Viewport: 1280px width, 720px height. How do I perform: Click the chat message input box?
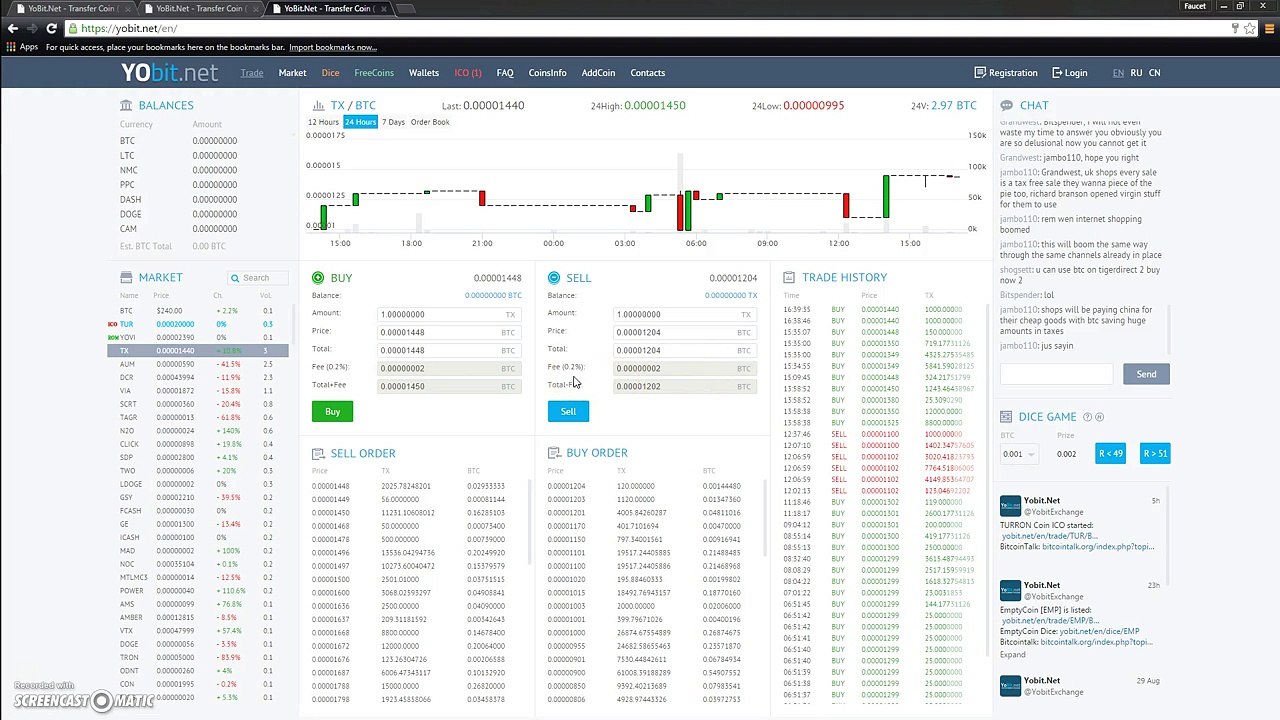[1056, 374]
